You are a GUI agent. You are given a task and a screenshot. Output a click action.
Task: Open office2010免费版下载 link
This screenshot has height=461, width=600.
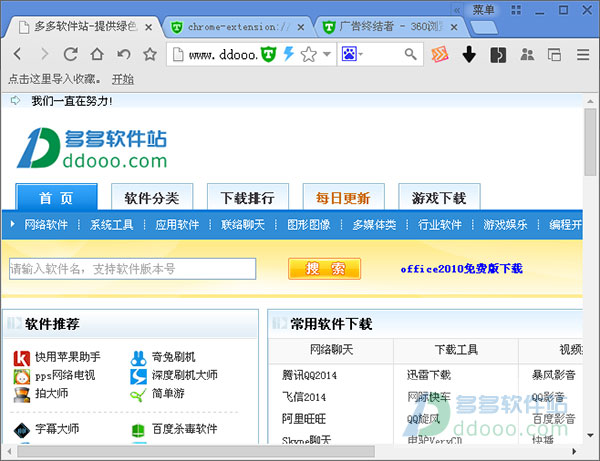pos(461,269)
